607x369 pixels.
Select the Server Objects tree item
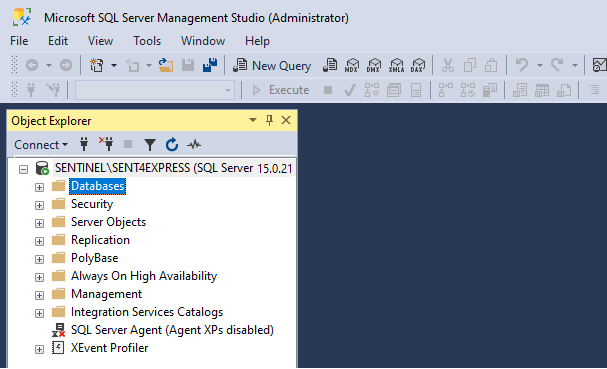point(108,222)
